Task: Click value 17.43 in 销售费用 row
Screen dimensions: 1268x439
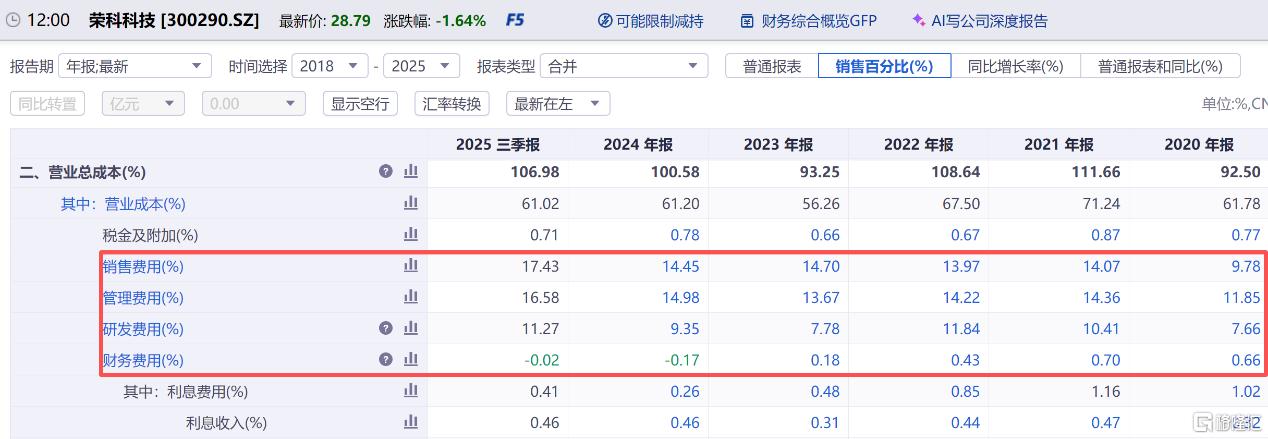Action: 541,266
